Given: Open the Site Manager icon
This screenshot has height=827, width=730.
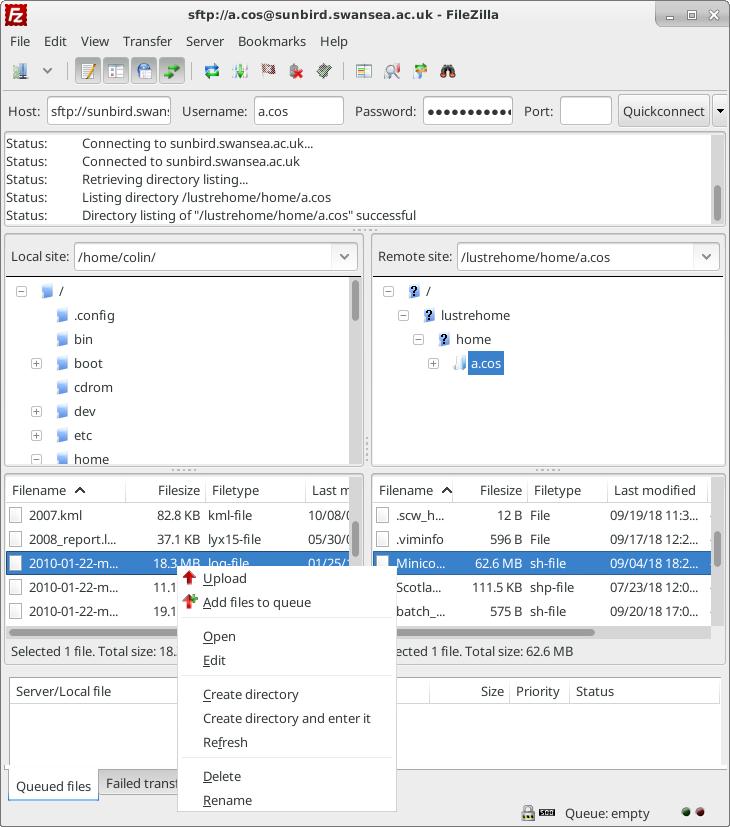Looking at the screenshot, I should click(21, 71).
